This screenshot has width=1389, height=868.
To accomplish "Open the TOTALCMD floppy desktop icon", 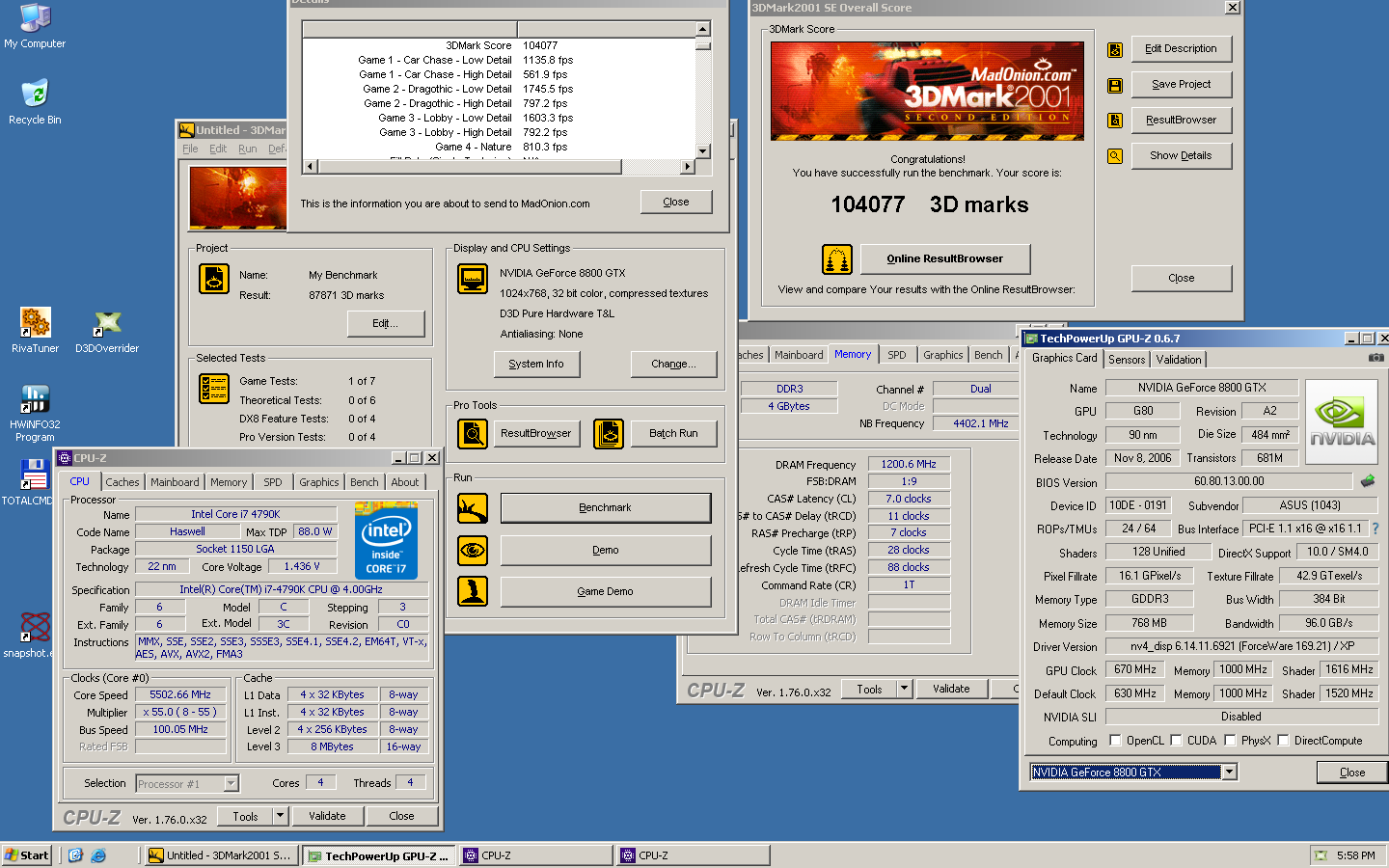I will (34, 475).
